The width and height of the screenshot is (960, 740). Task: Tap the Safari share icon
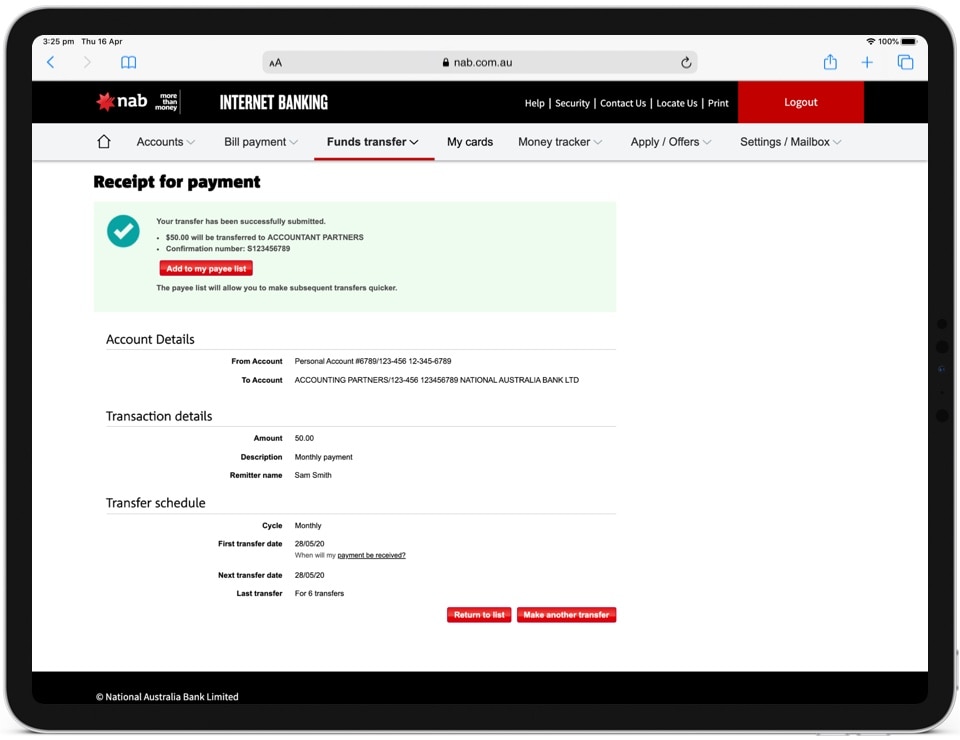point(830,62)
